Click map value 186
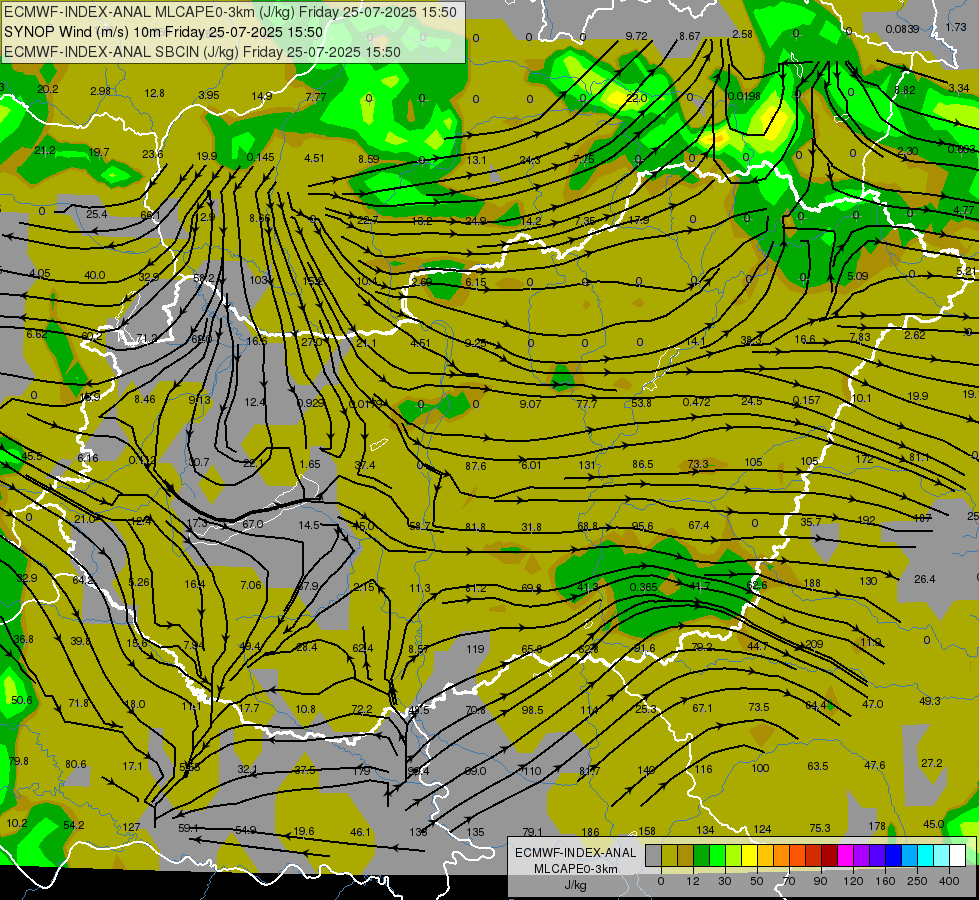979x900 pixels. pos(590,832)
